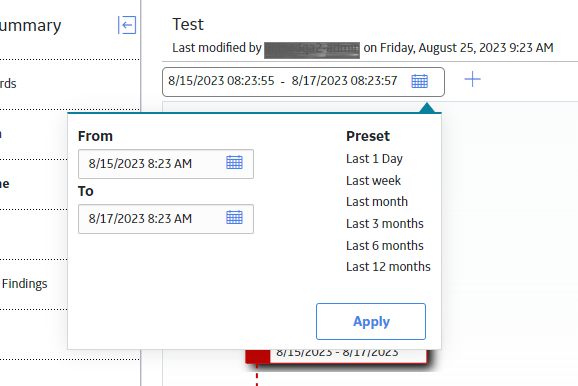The height and width of the screenshot is (386, 578).
Task: Pick Last month preset
Action: pyautogui.click(x=377, y=202)
